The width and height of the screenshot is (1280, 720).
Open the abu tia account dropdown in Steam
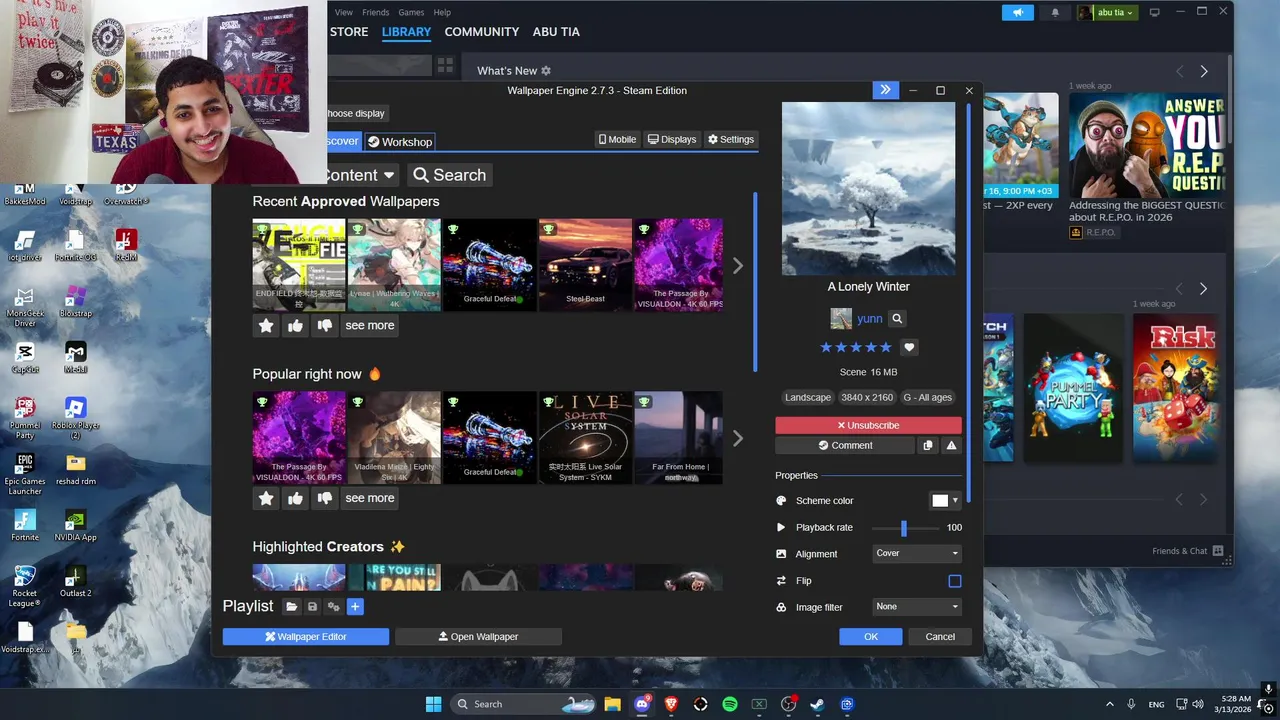click(x=1107, y=12)
